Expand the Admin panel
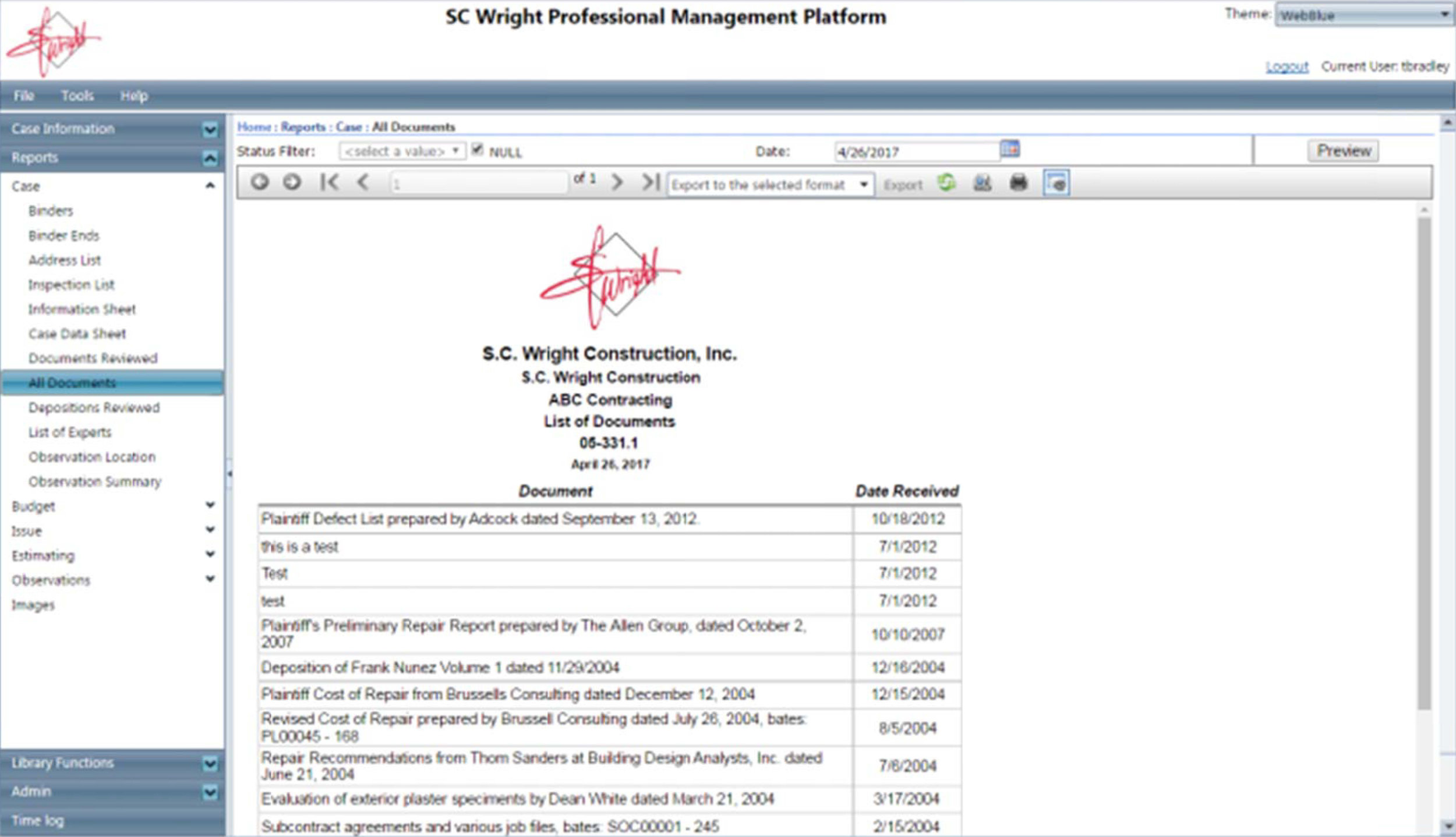Image resolution: width=1456 pixels, height=837 pixels. click(210, 792)
